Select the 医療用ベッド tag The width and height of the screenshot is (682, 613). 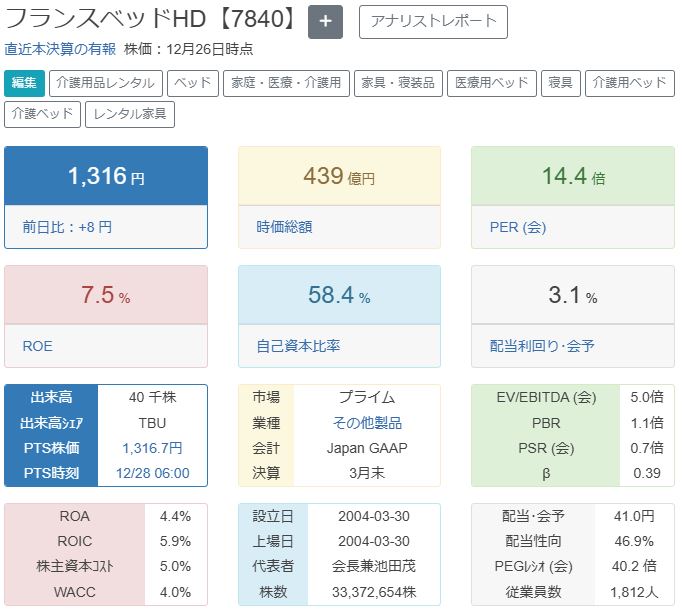pyautogui.click(x=493, y=83)
